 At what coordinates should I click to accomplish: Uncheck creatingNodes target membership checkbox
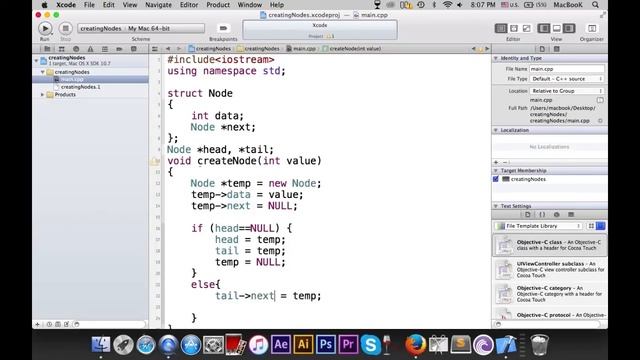(x=496, y=179)
